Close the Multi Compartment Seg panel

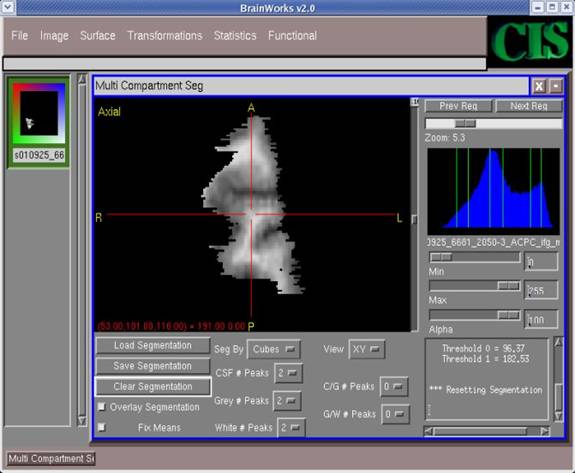coord(539,87)
